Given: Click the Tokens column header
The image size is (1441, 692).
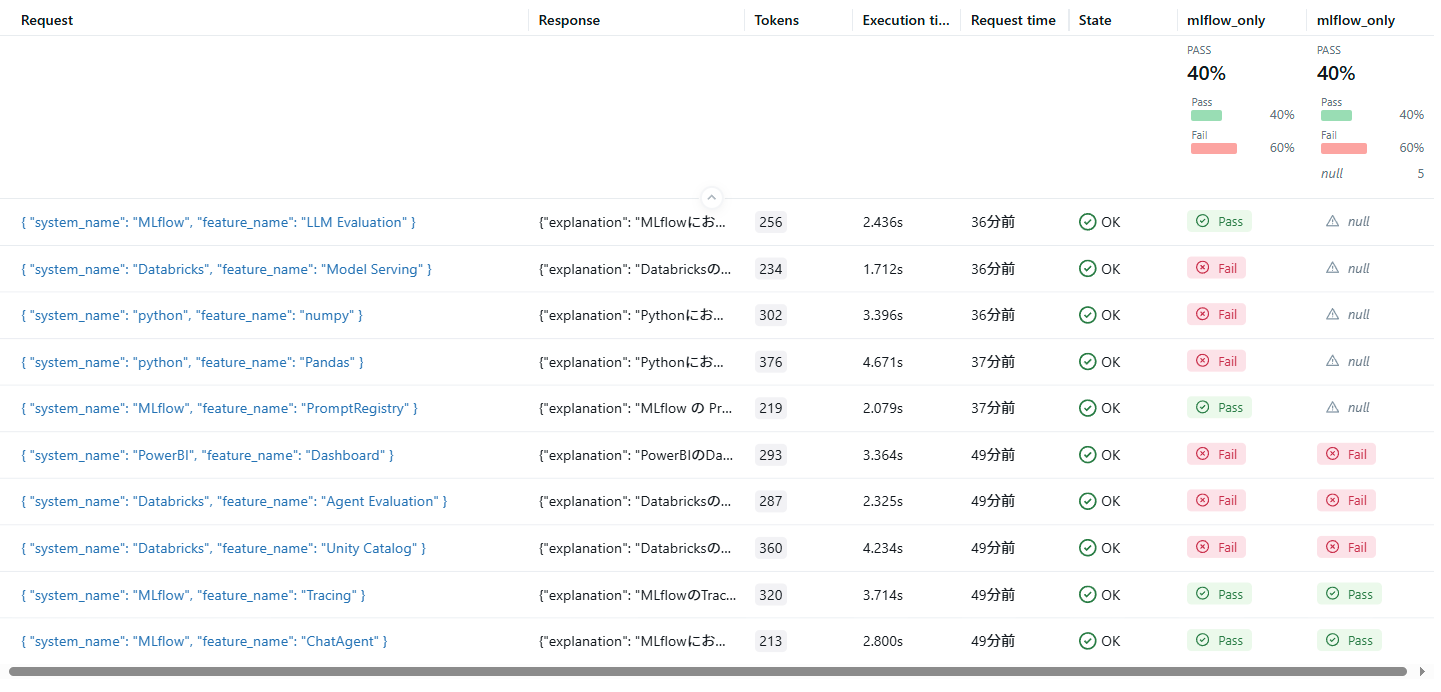Looking at the screenshot, I should point(777,20).
